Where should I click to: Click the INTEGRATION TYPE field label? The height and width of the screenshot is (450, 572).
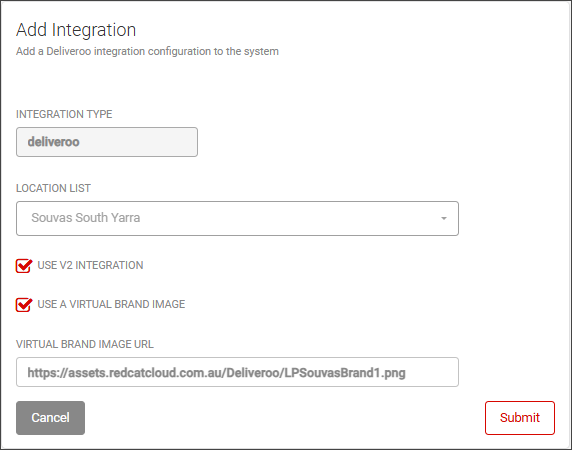pos(64,114)
